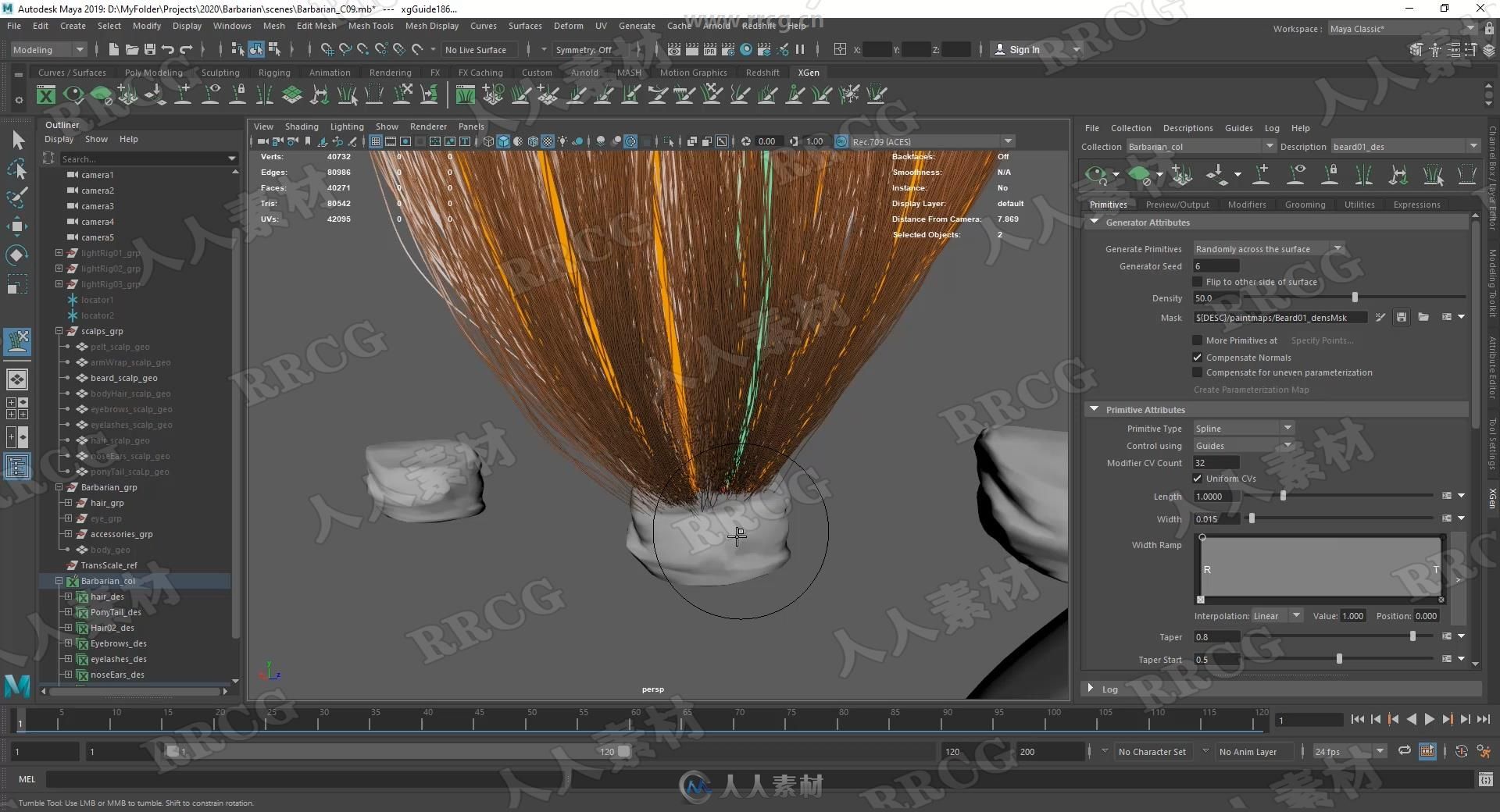Go to end of playback range
Viewport: 1500px width, 812px height.
click(x=1483, y=719)
